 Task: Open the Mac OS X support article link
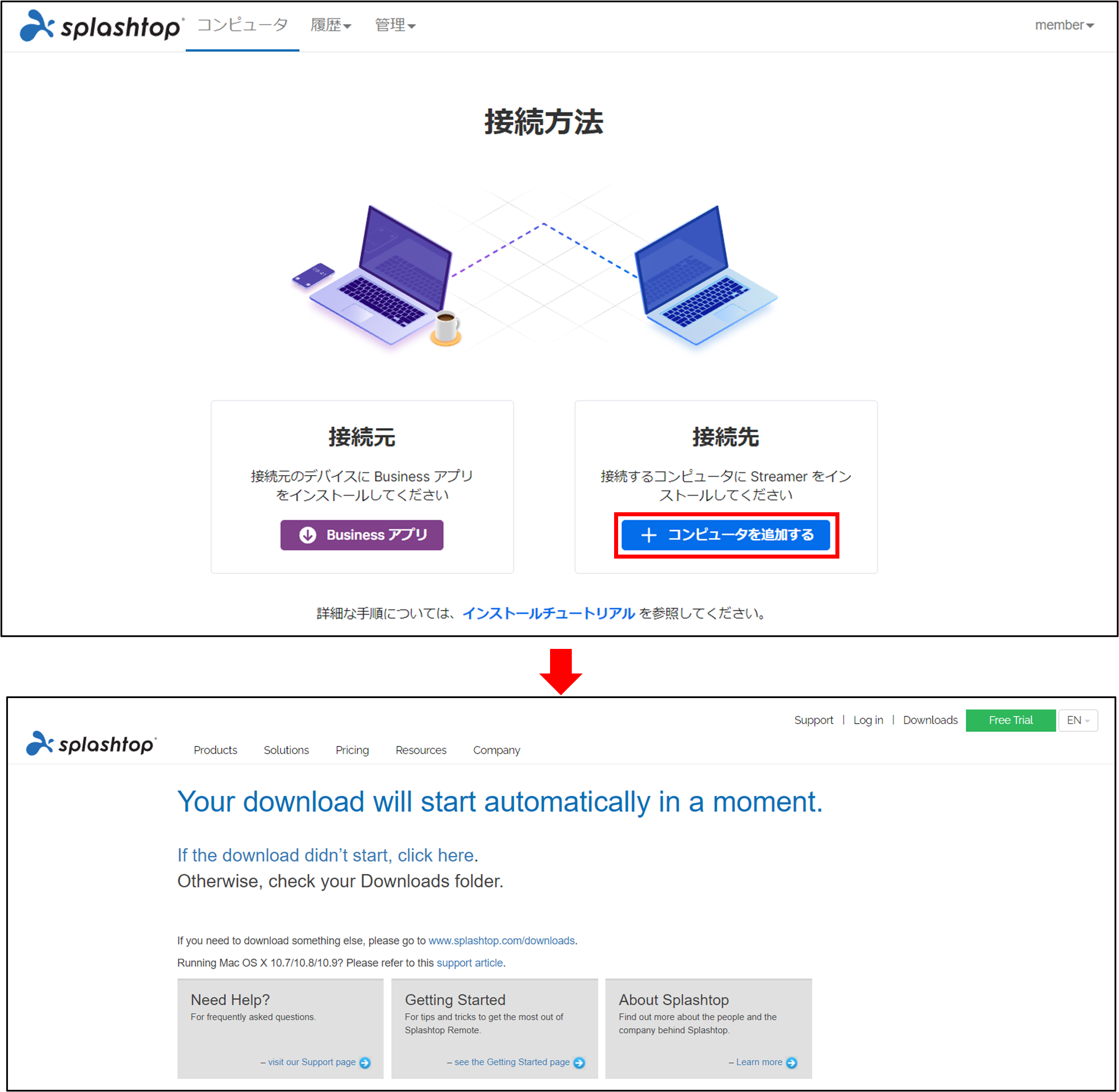[469, 962]
